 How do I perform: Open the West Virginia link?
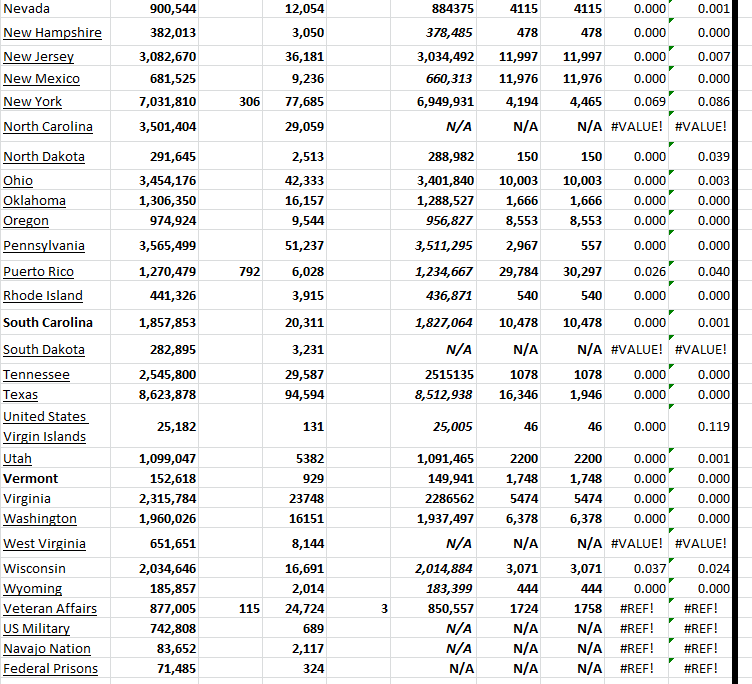44,543
